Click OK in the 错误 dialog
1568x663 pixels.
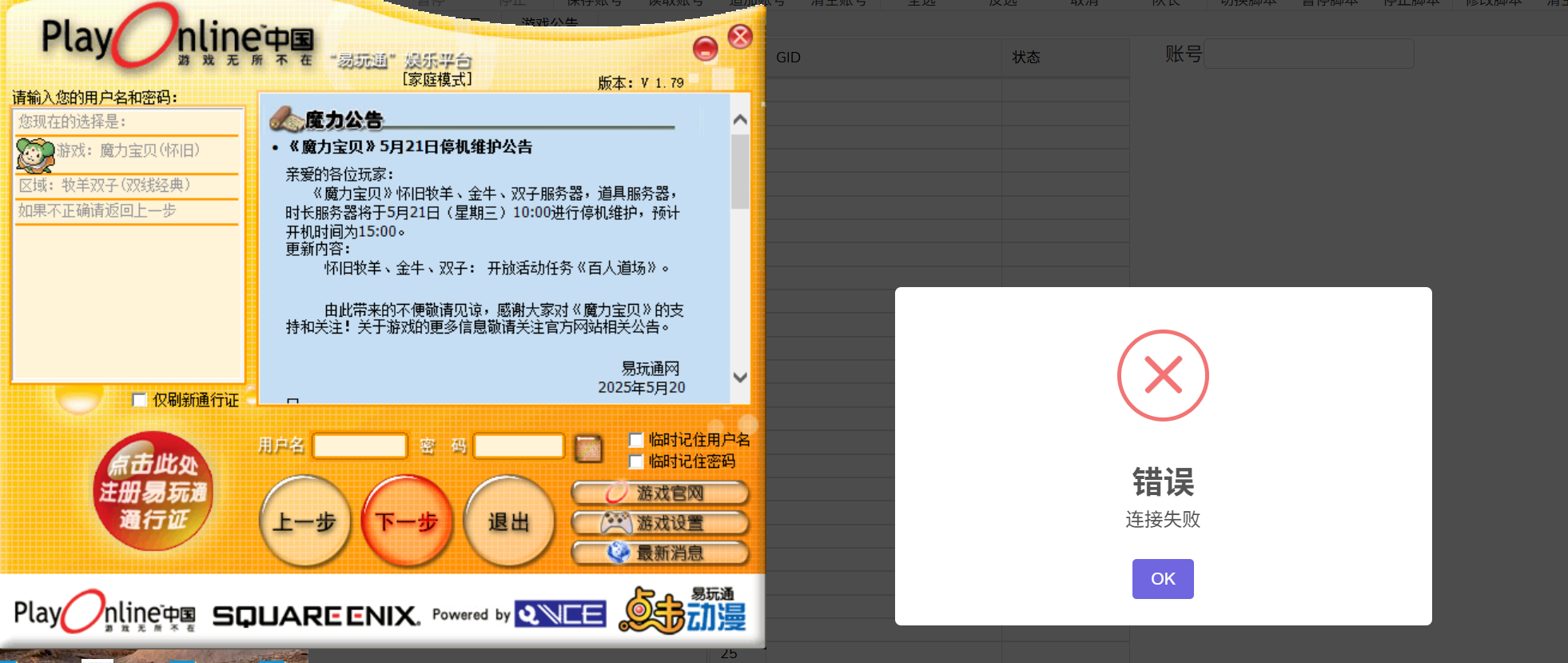click(x=1163, y=578)
